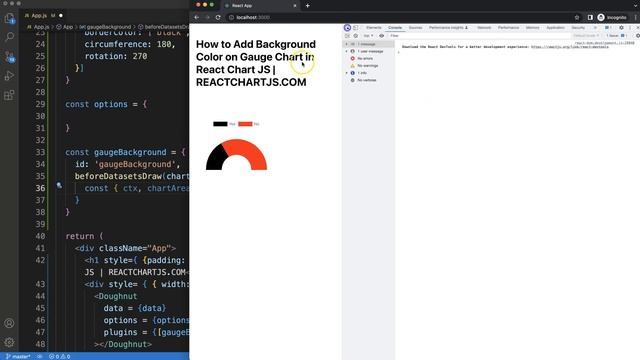Switch to the Elements tab in DevTools
The image size is (640, 360).
(x=374, y=28)
